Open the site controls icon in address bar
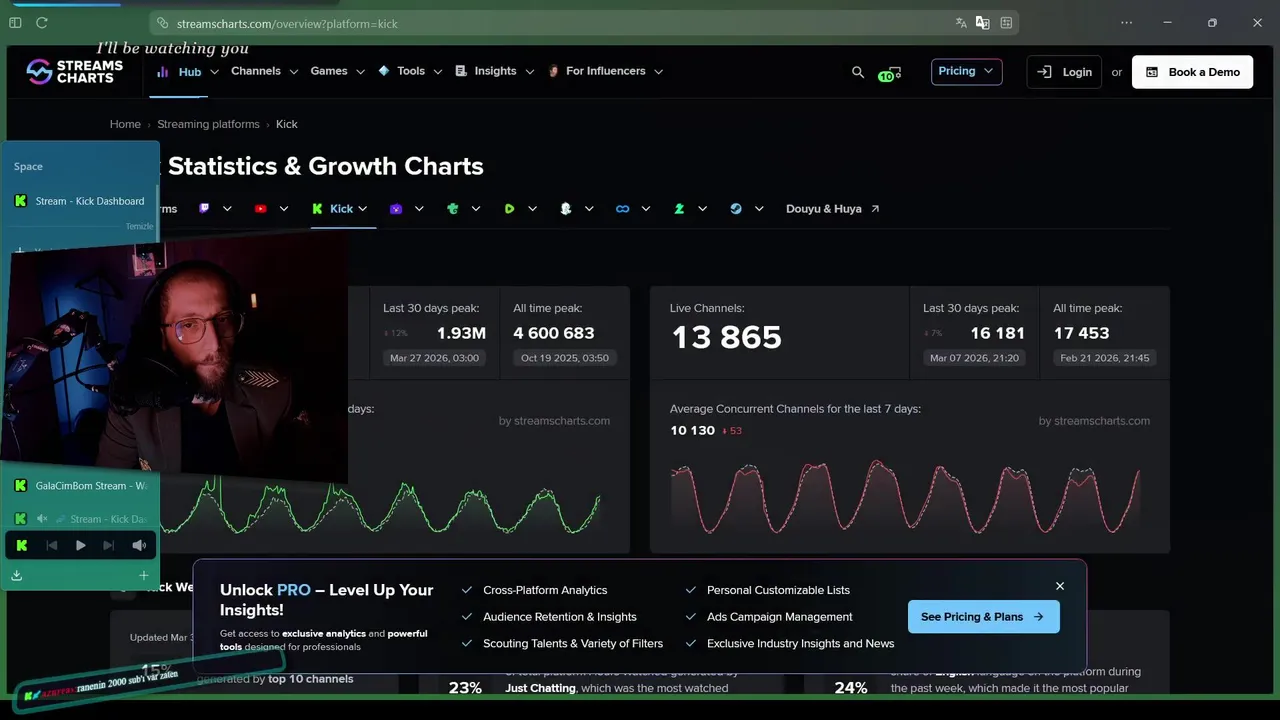 coord(1006,23)
